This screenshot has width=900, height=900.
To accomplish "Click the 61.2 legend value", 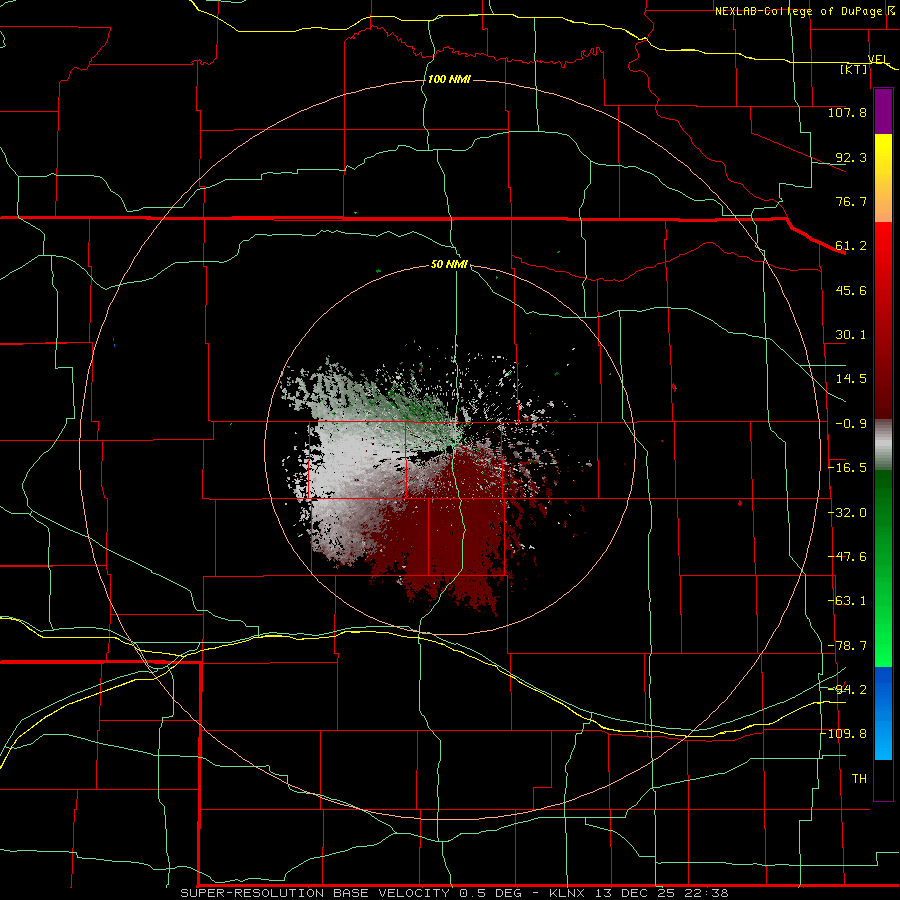I will tap(851, 246).
